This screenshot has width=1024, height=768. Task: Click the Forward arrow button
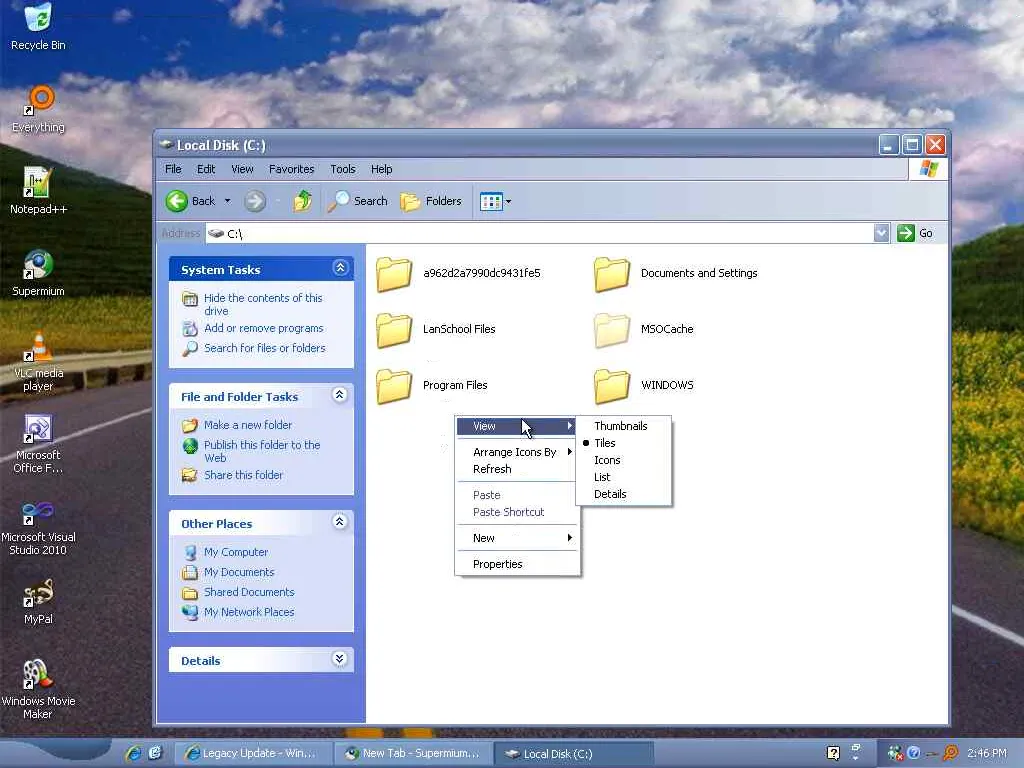(255, 201)
